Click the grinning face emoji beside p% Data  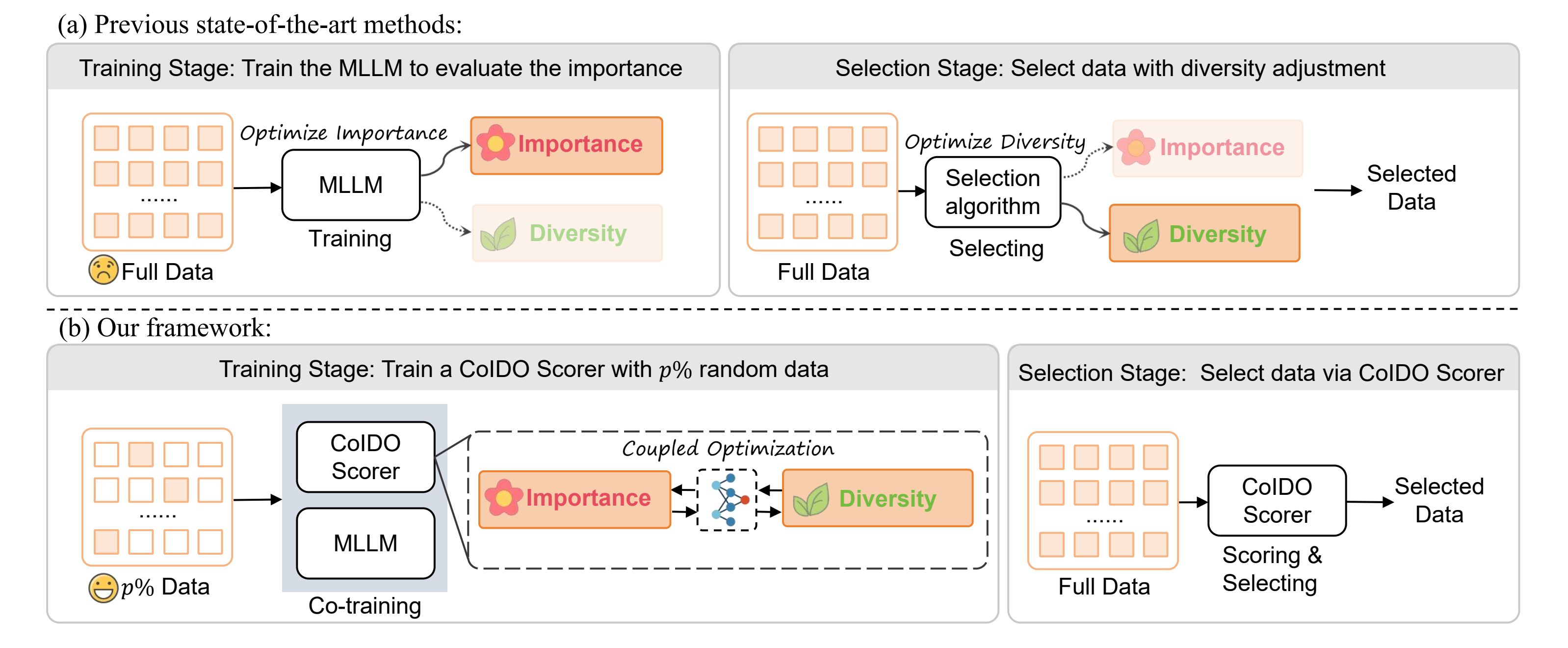(103, 588)
